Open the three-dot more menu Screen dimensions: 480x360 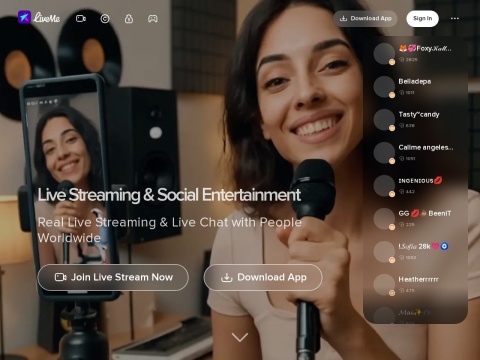click(x=455, y=19)
